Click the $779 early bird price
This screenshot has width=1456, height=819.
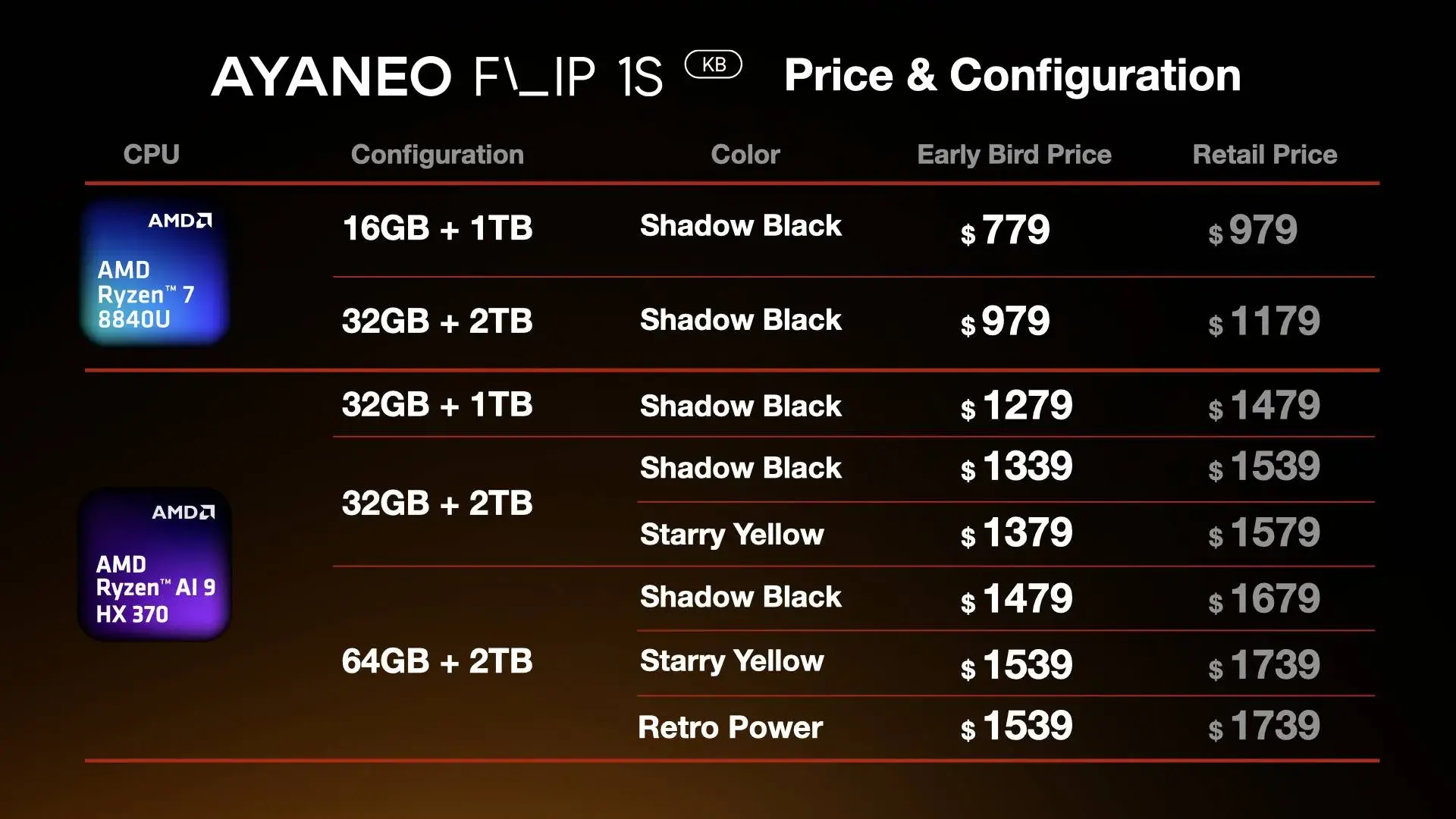point(1006,230)
